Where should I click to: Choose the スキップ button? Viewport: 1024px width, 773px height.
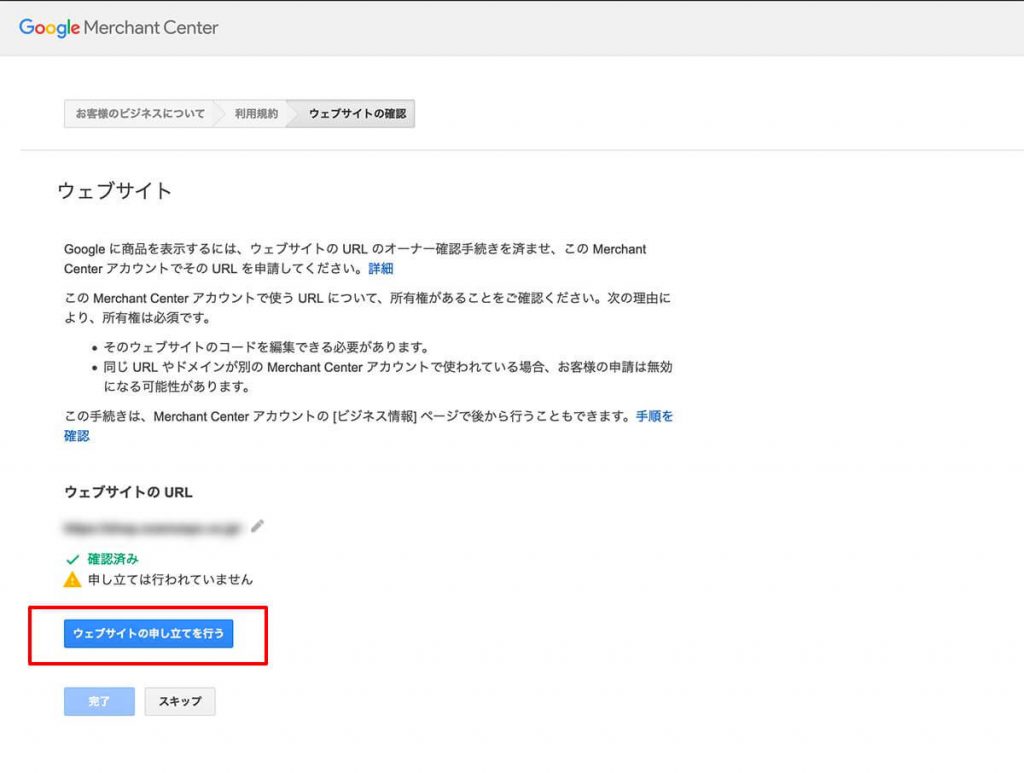click(x=180, y=701)
